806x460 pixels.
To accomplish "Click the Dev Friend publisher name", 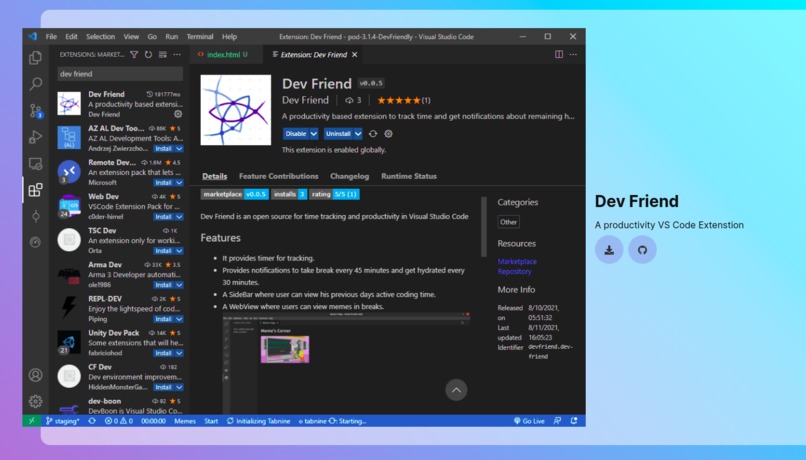I will coord(305,100).
